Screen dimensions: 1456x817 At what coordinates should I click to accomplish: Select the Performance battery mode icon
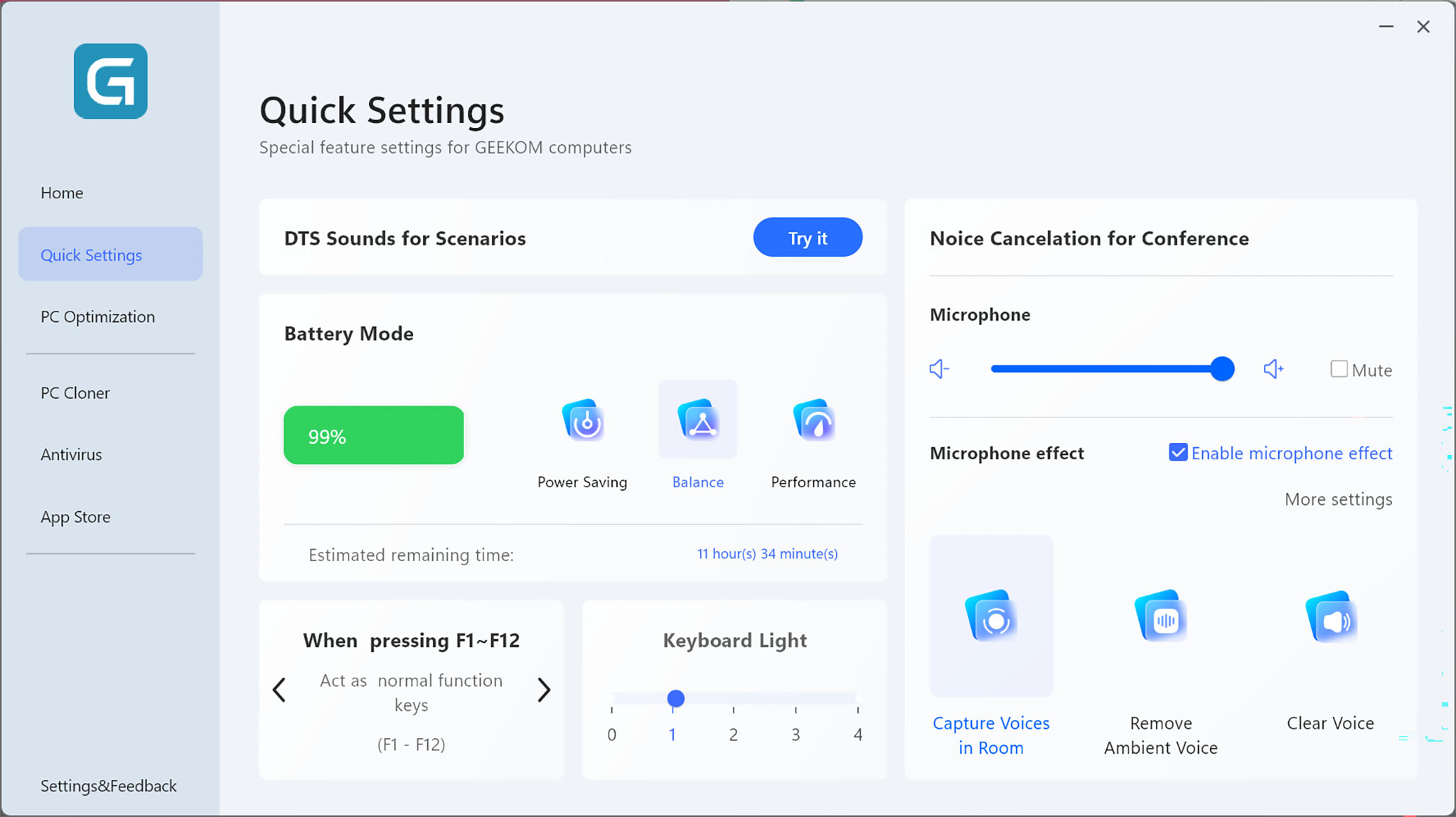click(813, 420)
